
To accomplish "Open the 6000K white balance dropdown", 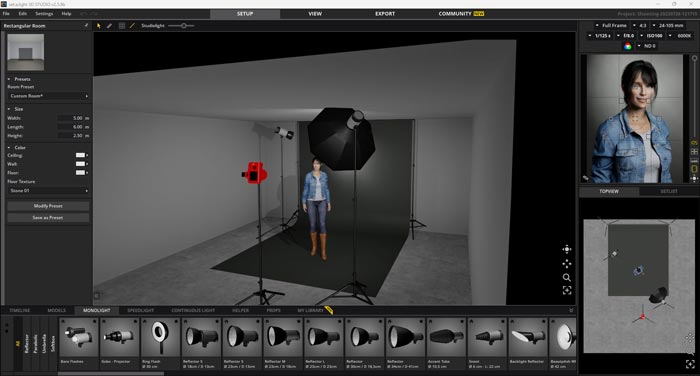I will point(681,36).
